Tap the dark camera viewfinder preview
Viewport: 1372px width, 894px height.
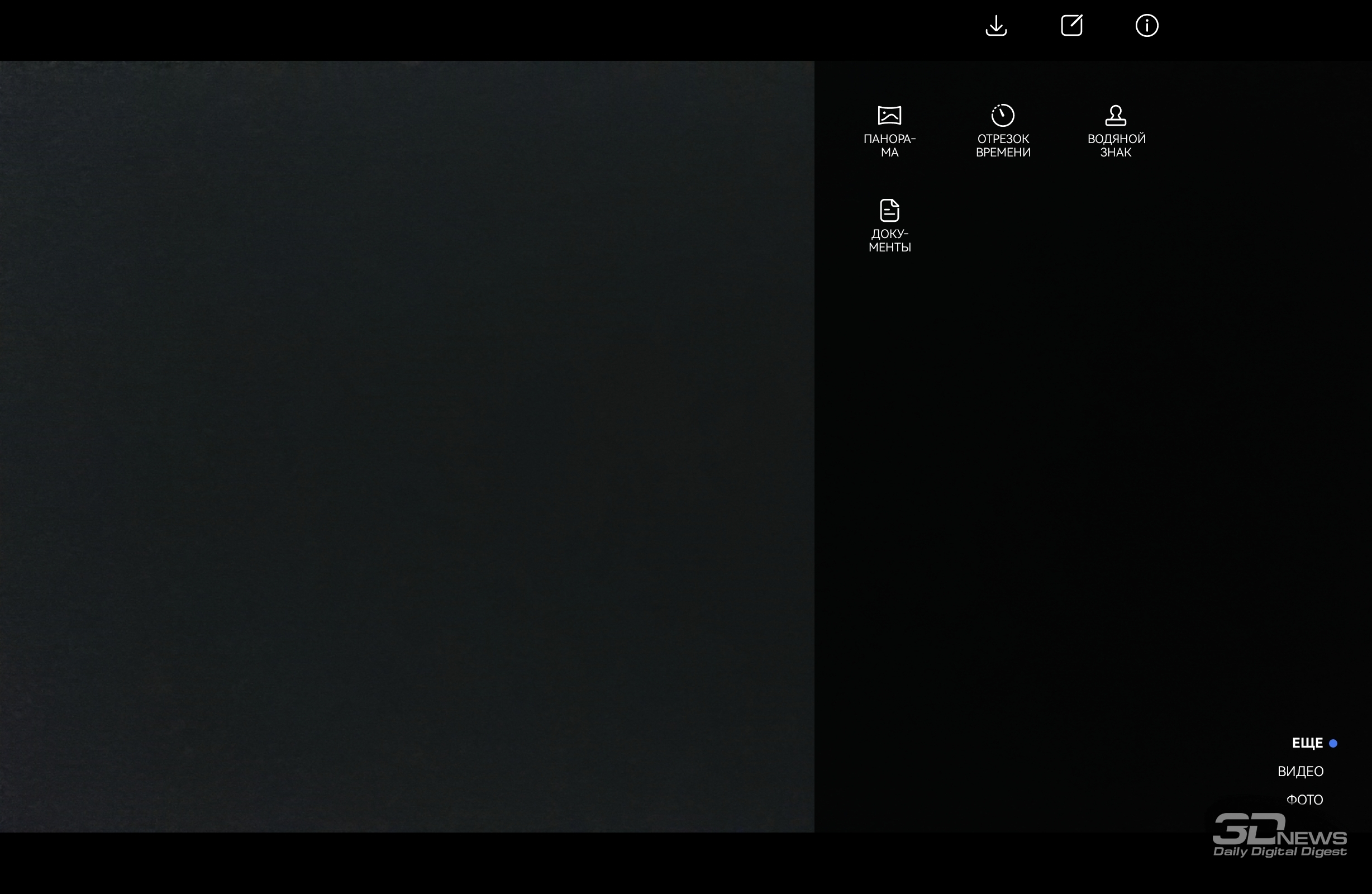point(407,446)
